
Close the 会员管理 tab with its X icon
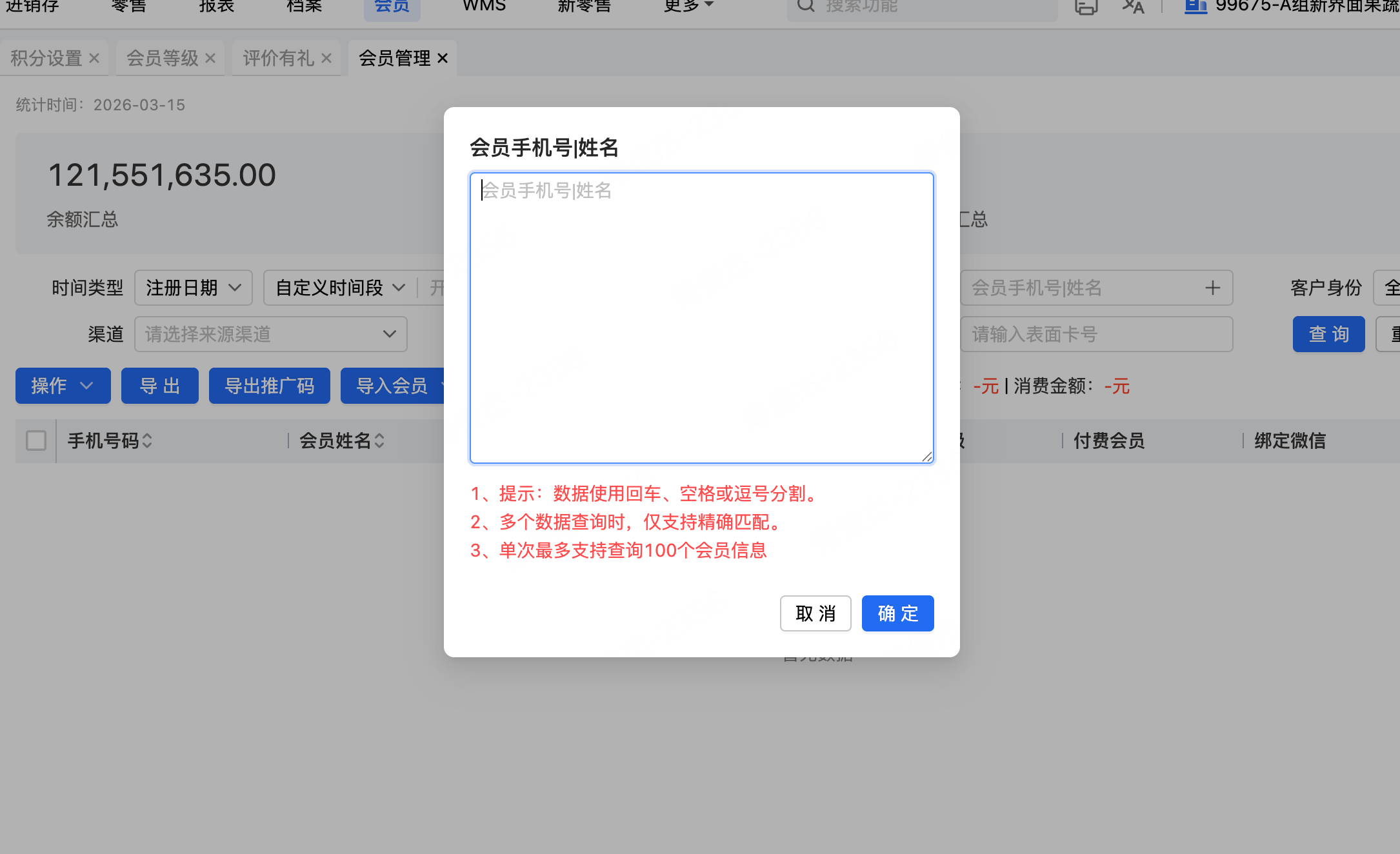[443, 59]
